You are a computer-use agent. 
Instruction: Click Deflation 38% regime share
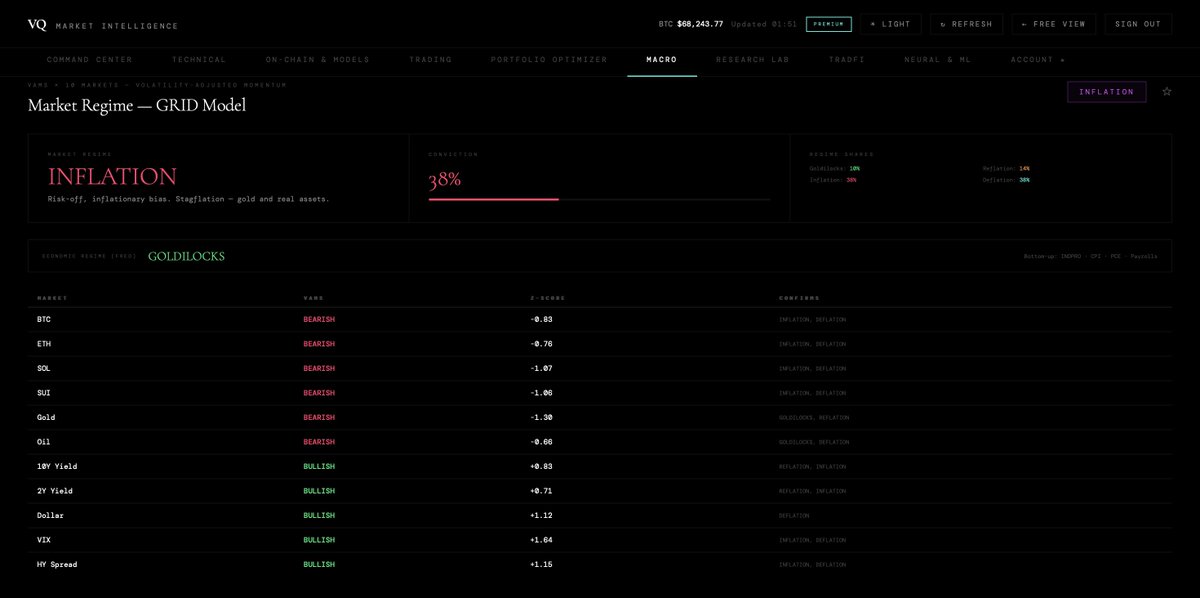pyautogui.click(x=1006, y=179)
